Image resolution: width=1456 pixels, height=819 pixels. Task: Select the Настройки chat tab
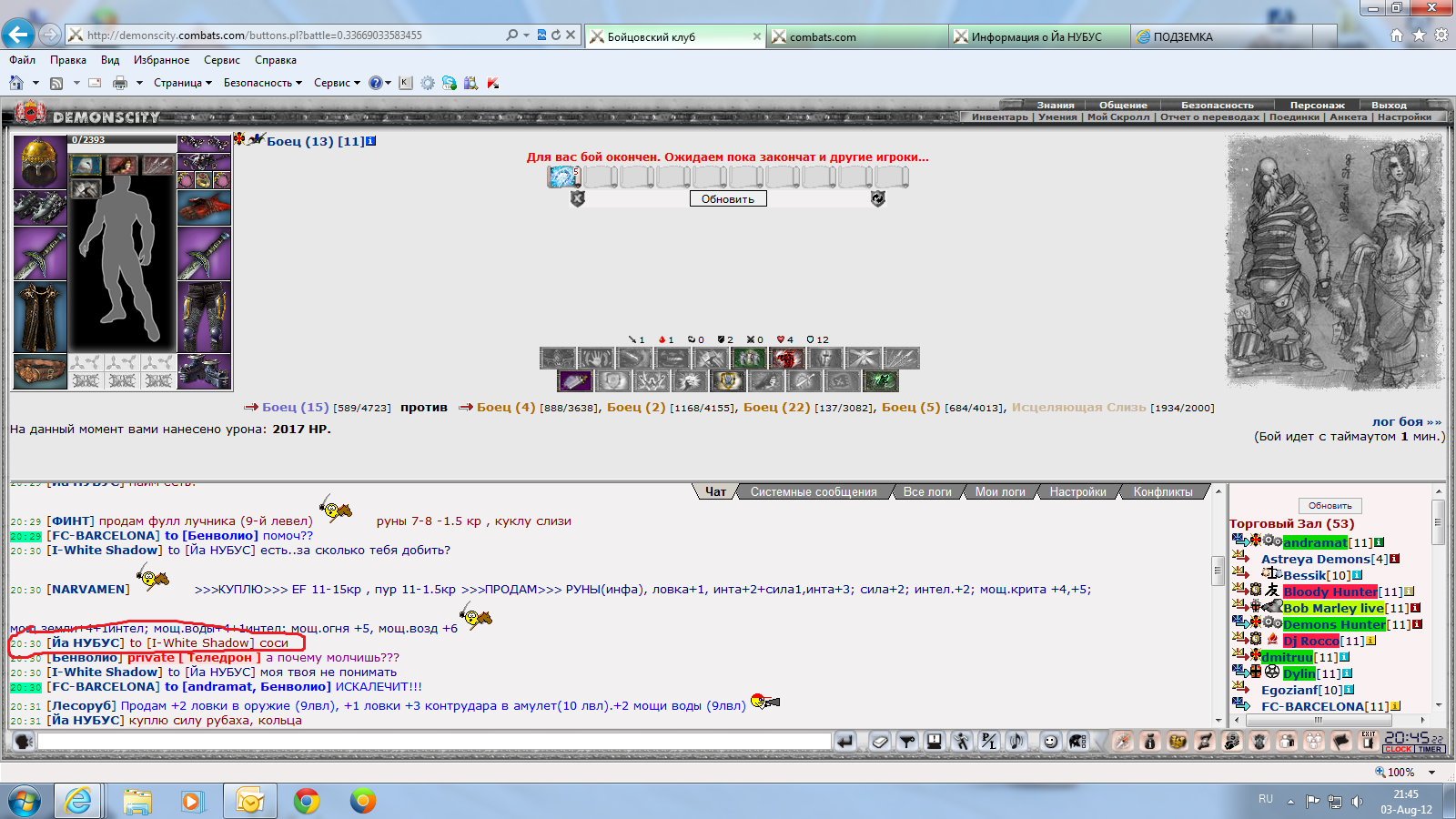coord(1077,491)
